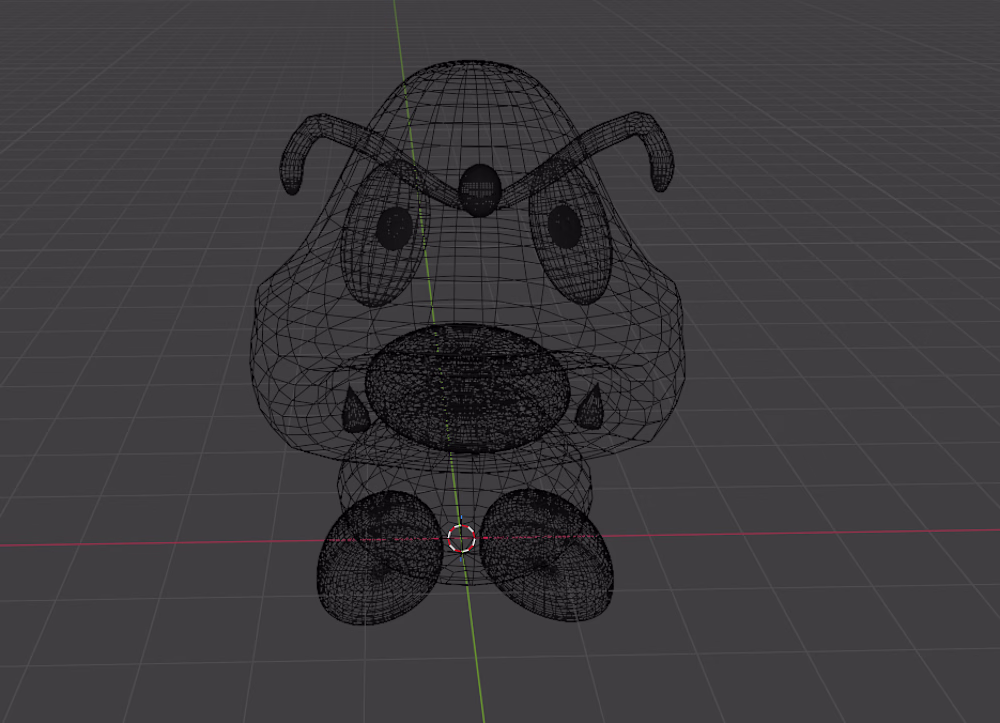1000x723 pixels.
Task: Select the left eye's lower white area
Action: point(376,277)
